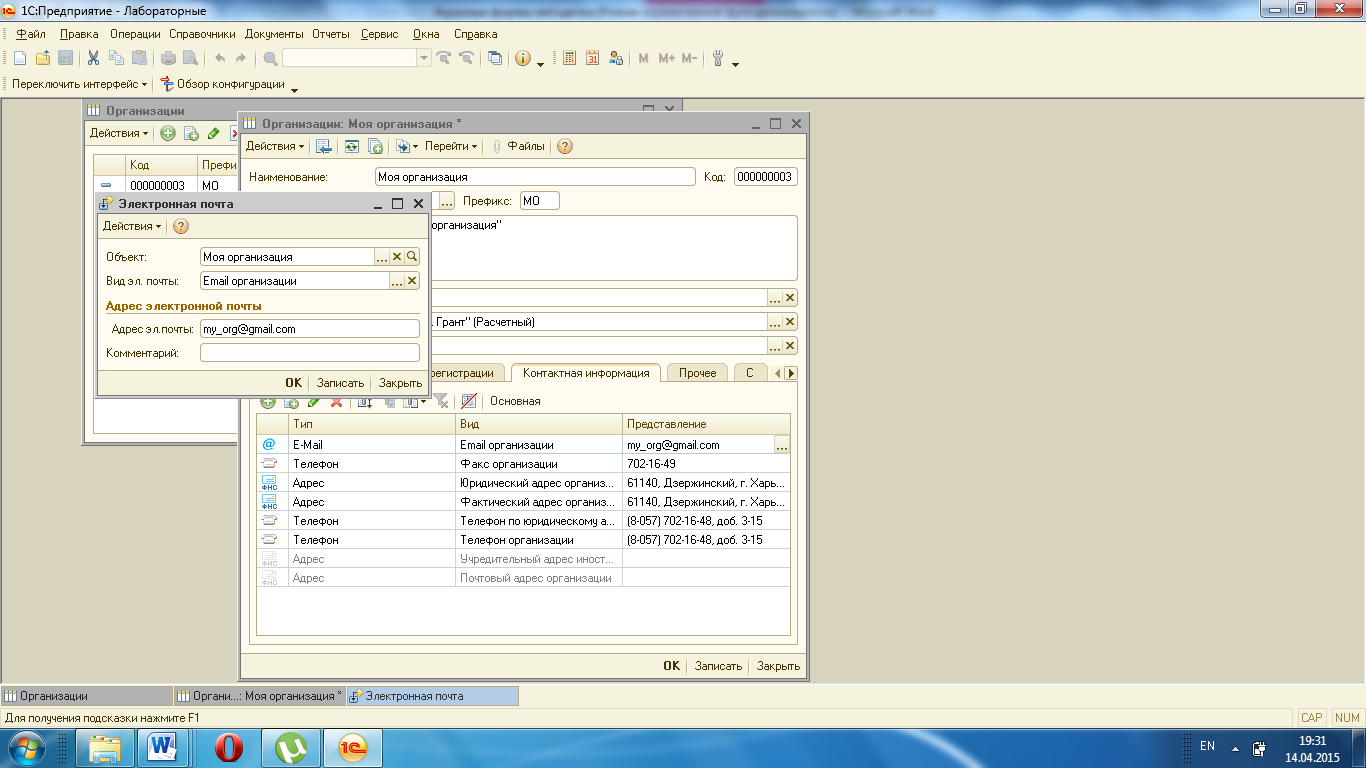The image size is (1366, 768).
Task: Click the wrench settings icon in main toolbar
Action: tap(718, 58)
